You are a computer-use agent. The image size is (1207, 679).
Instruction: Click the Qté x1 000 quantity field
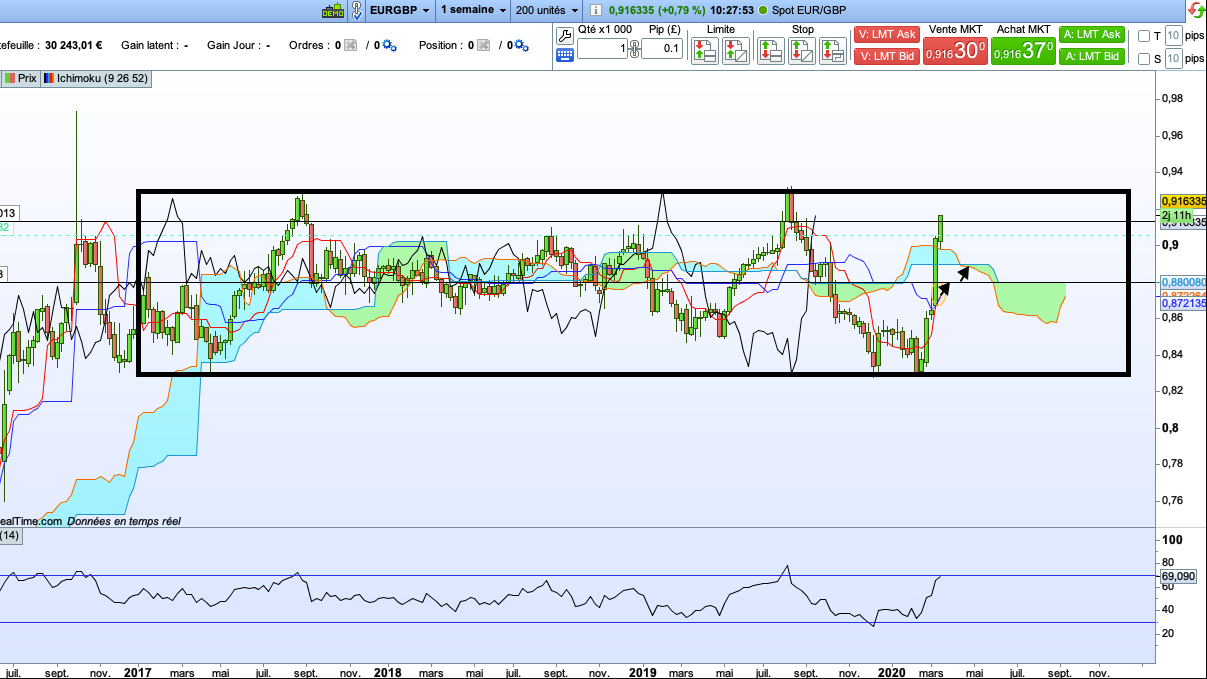602,49
